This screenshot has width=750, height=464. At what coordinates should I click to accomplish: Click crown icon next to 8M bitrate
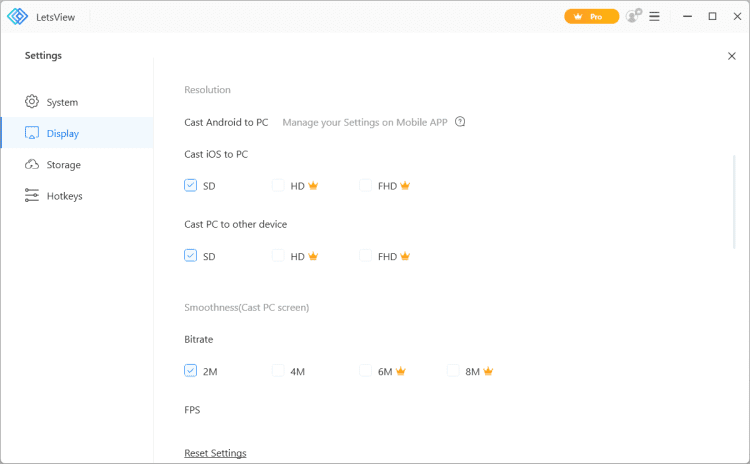(488, 371)
